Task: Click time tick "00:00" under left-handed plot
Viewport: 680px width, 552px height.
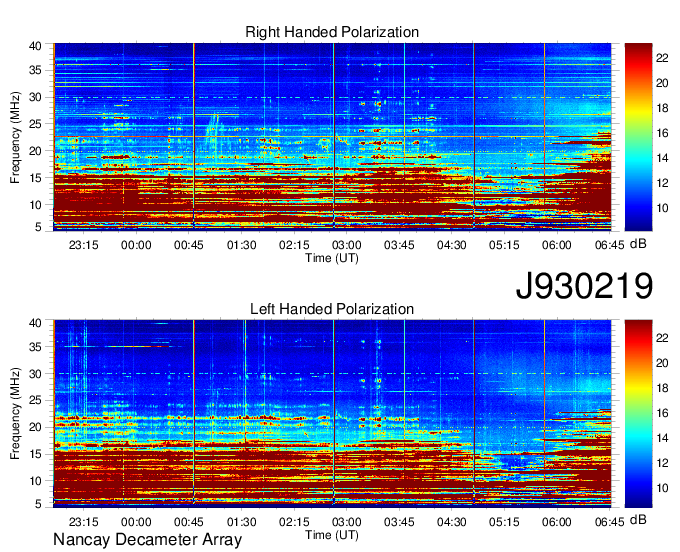Action: coord(136,522)
